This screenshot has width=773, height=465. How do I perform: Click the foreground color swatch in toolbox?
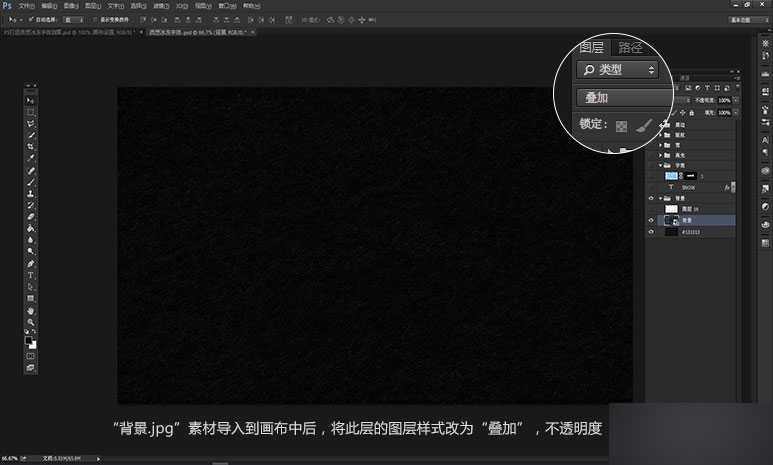[29, 340]
